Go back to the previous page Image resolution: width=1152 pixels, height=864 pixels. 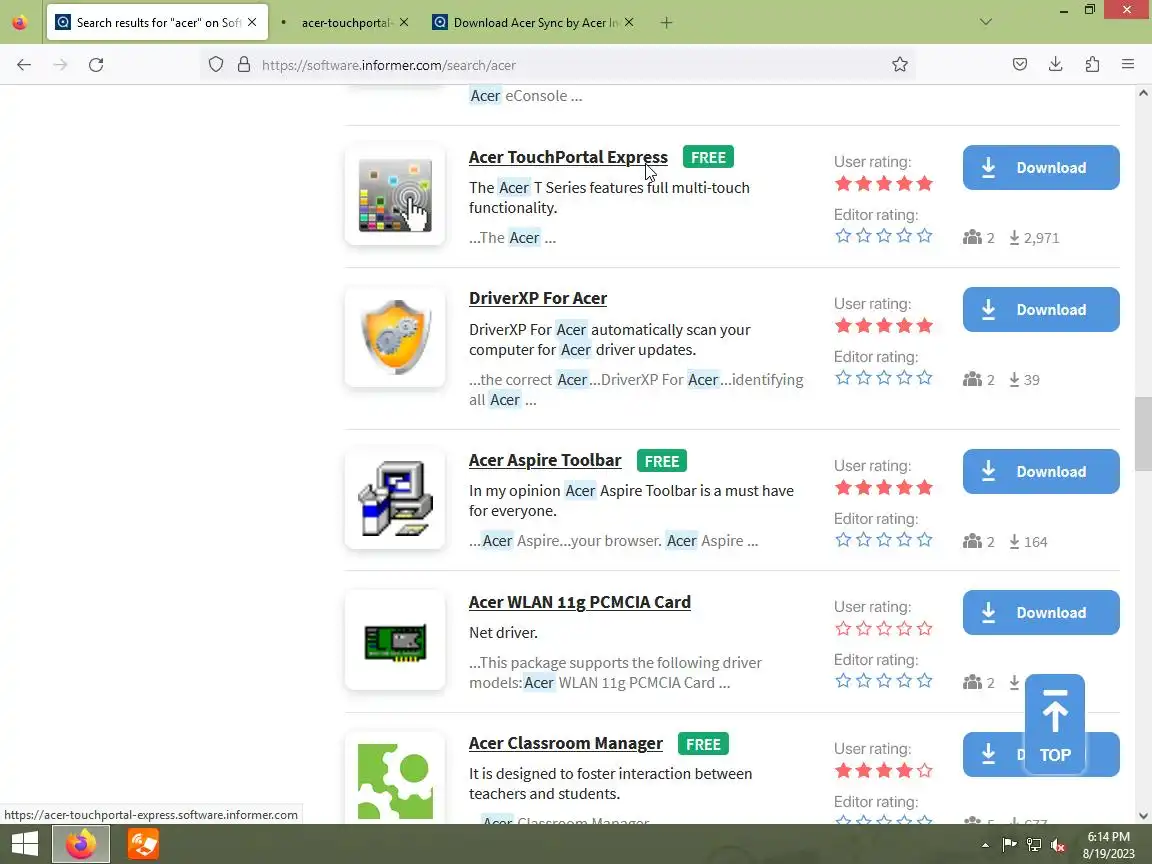[x=24, y=65]
